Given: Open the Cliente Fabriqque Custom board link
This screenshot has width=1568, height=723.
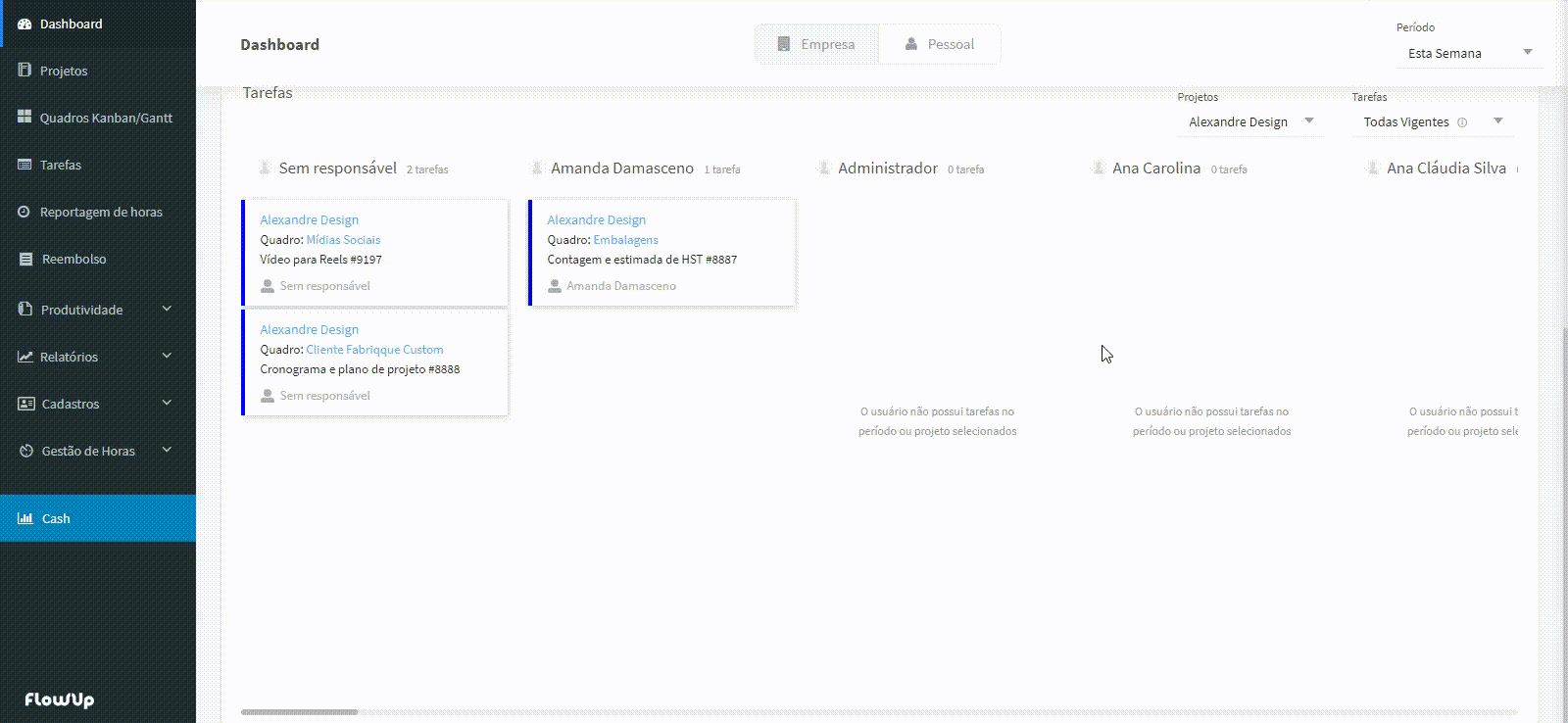Looking at the screenshot, I should click(x=374, y=350).
